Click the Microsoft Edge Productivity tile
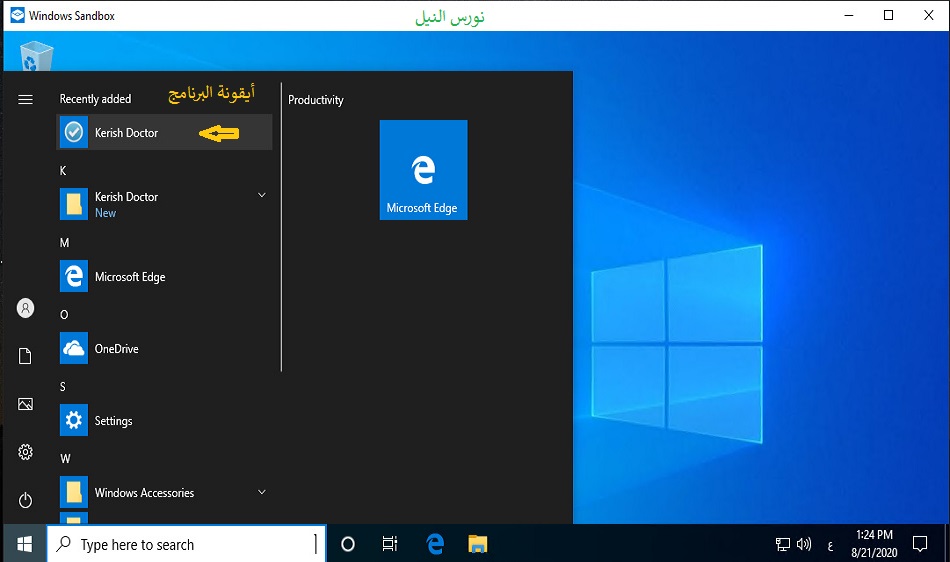Viewport: 950px width, 562px height. click(x=423, y=170)
